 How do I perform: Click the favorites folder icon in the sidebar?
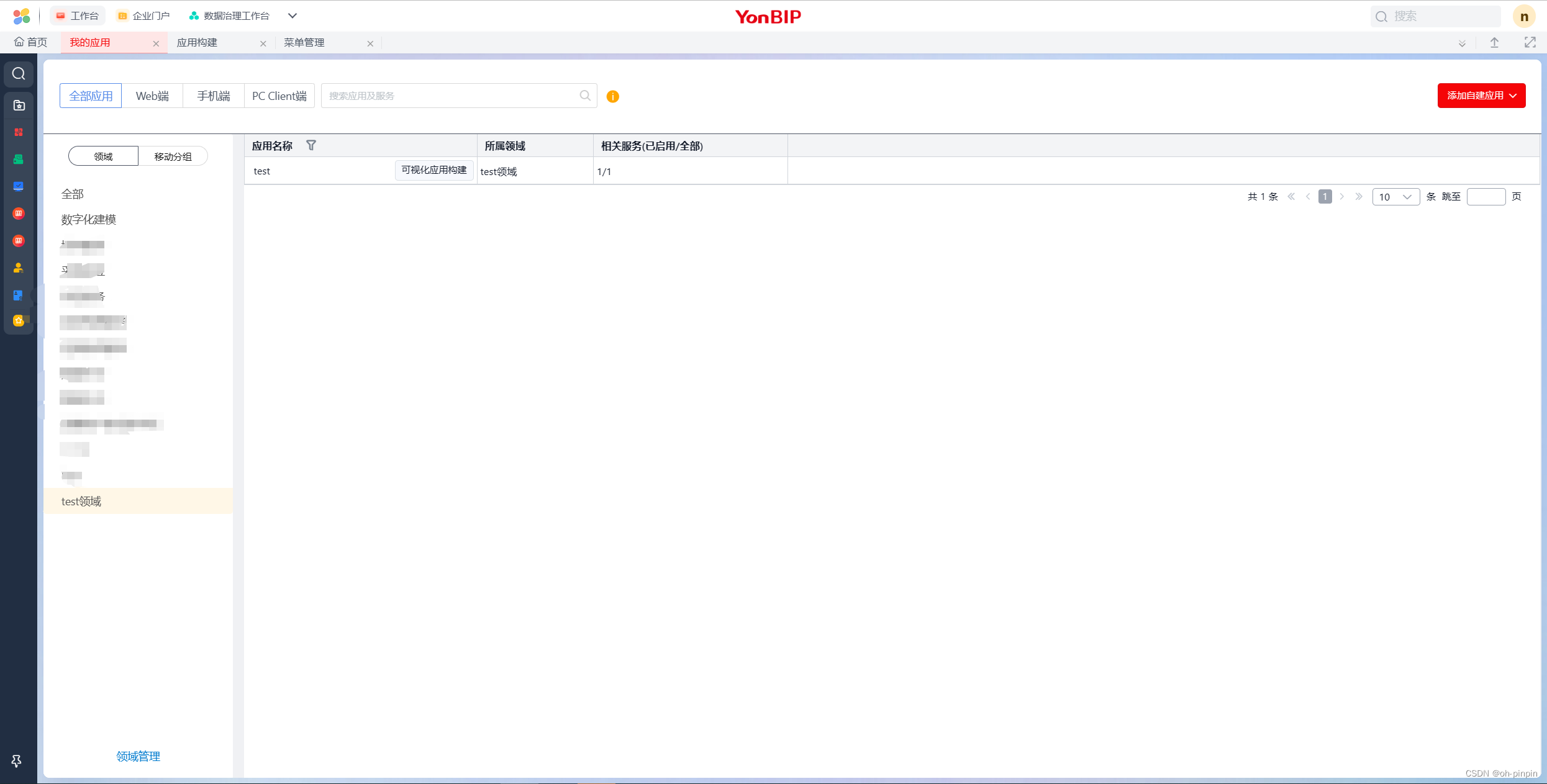18,105
